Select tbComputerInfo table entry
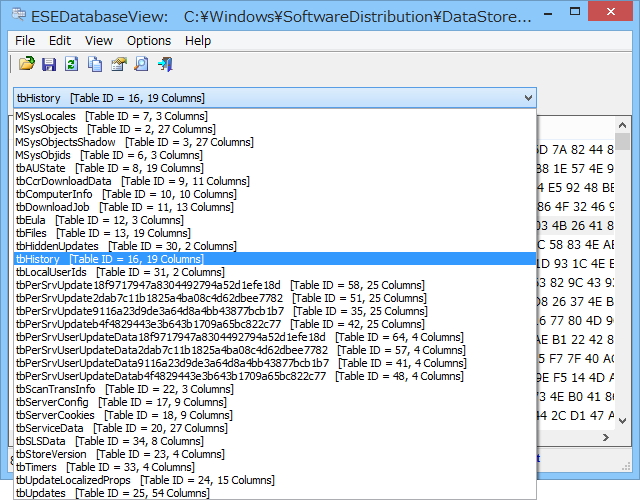Viewport: 640px width, 500px height. pos(275,194)
